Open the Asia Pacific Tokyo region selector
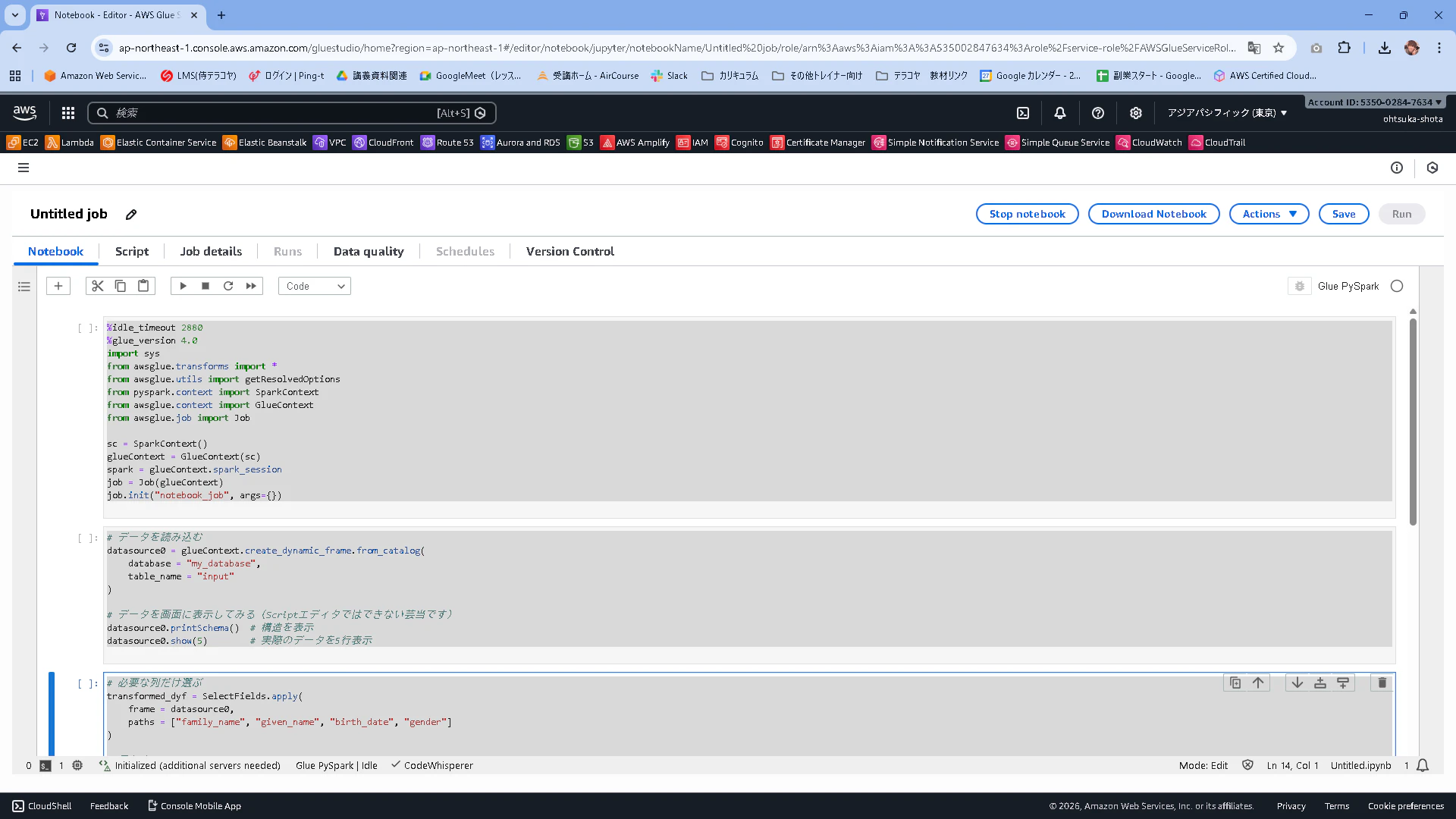 point(1227,113)
